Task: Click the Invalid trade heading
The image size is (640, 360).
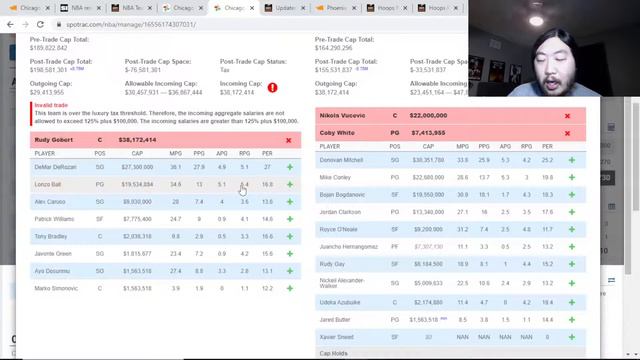Action: (51, 105)
